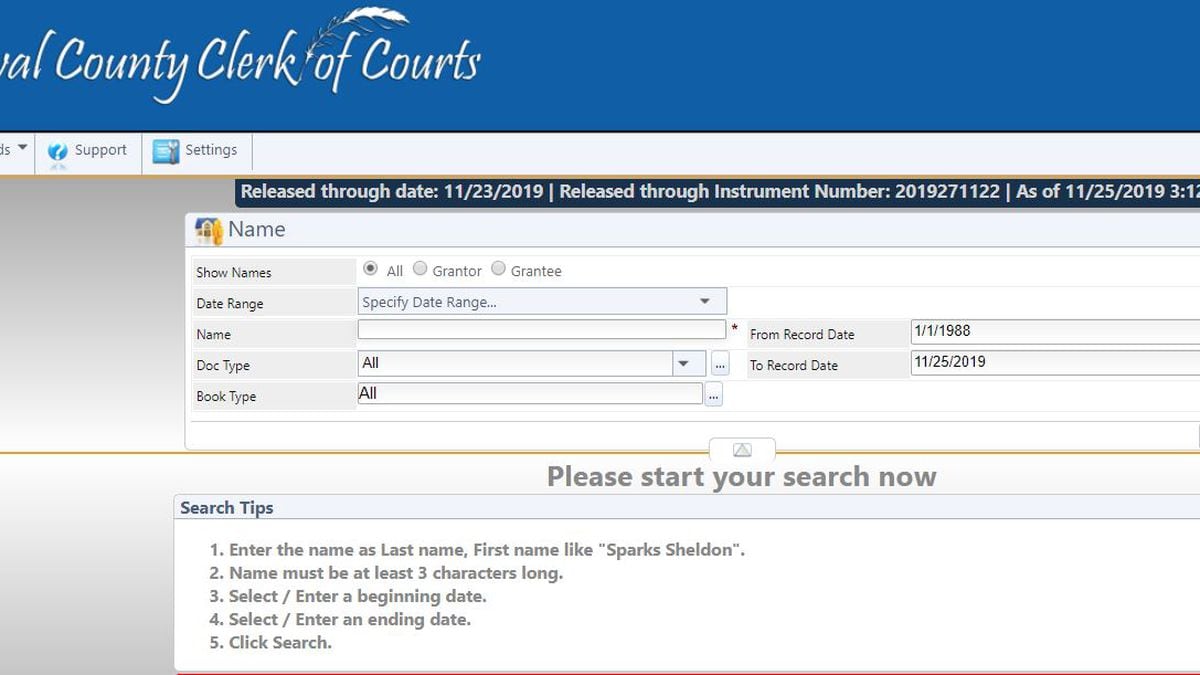Viewport: 1200px width, 675px height.
Task: Click the Support help icon
Action: pos(58,151)
